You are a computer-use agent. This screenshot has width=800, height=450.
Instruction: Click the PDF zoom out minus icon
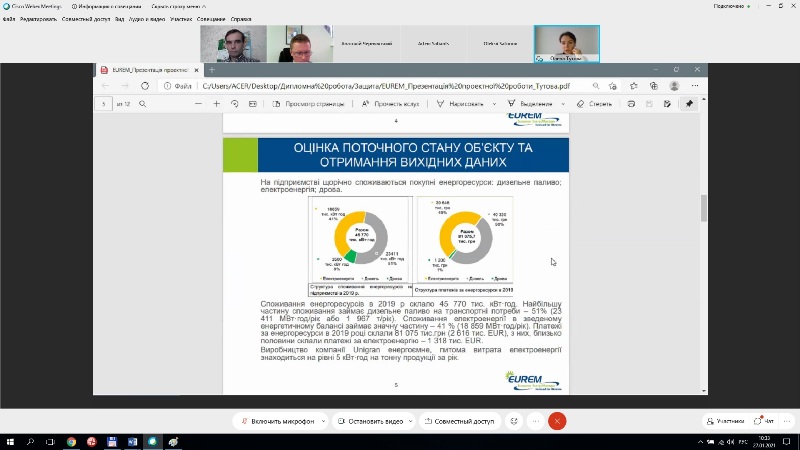tap(197, 104)
